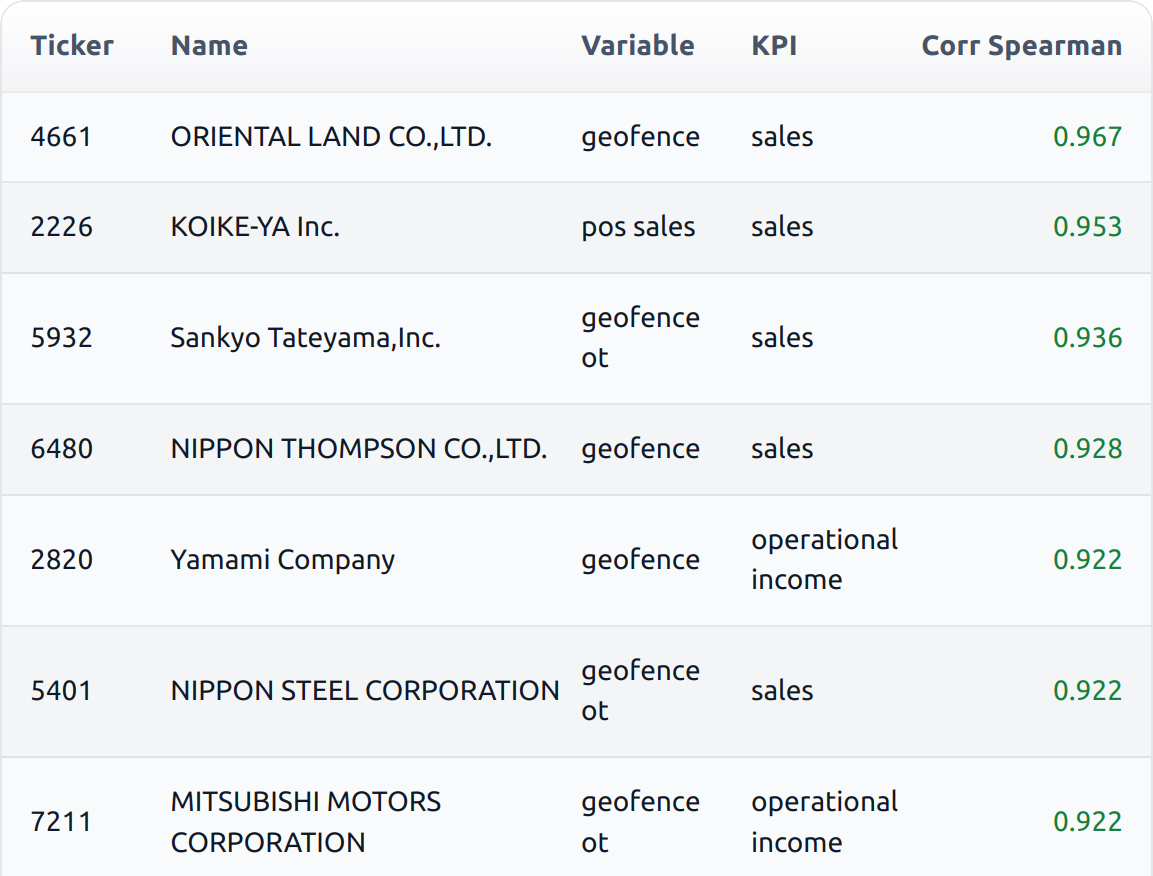Image resolution: width=1153 pixels, height=876 pixels.
Task: Click the 0.967 correlation value
Action: 1086,137
